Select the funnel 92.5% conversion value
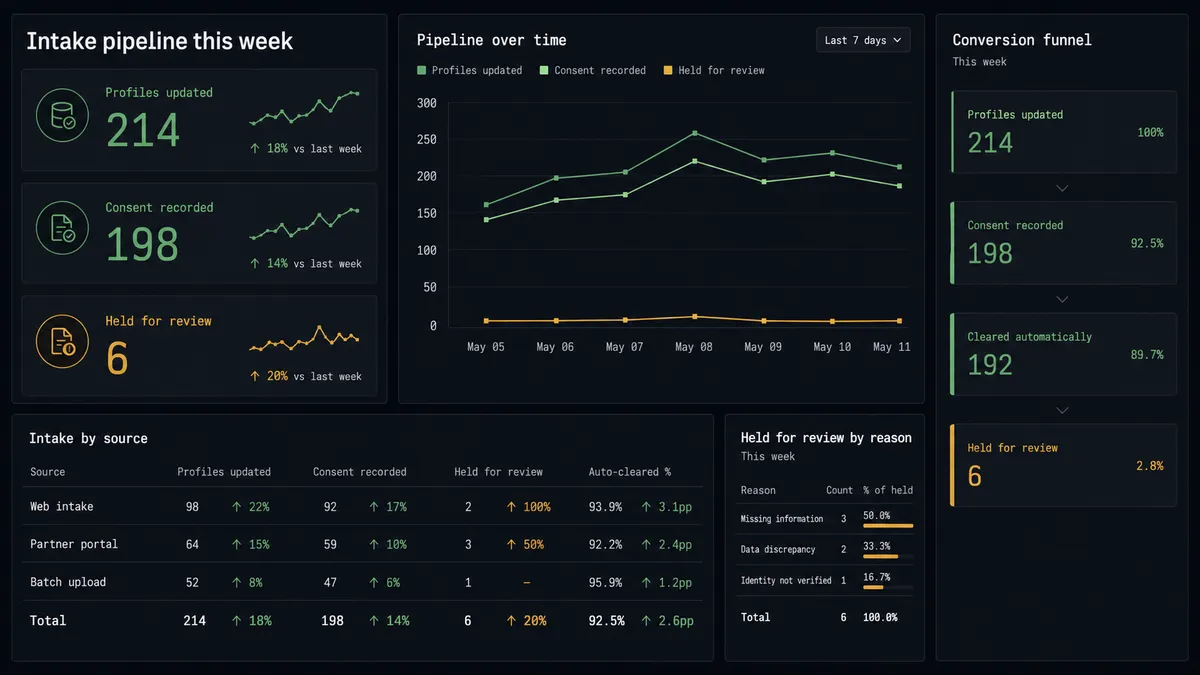The height and width of the screenshot is (675, 1200). 1146,243
